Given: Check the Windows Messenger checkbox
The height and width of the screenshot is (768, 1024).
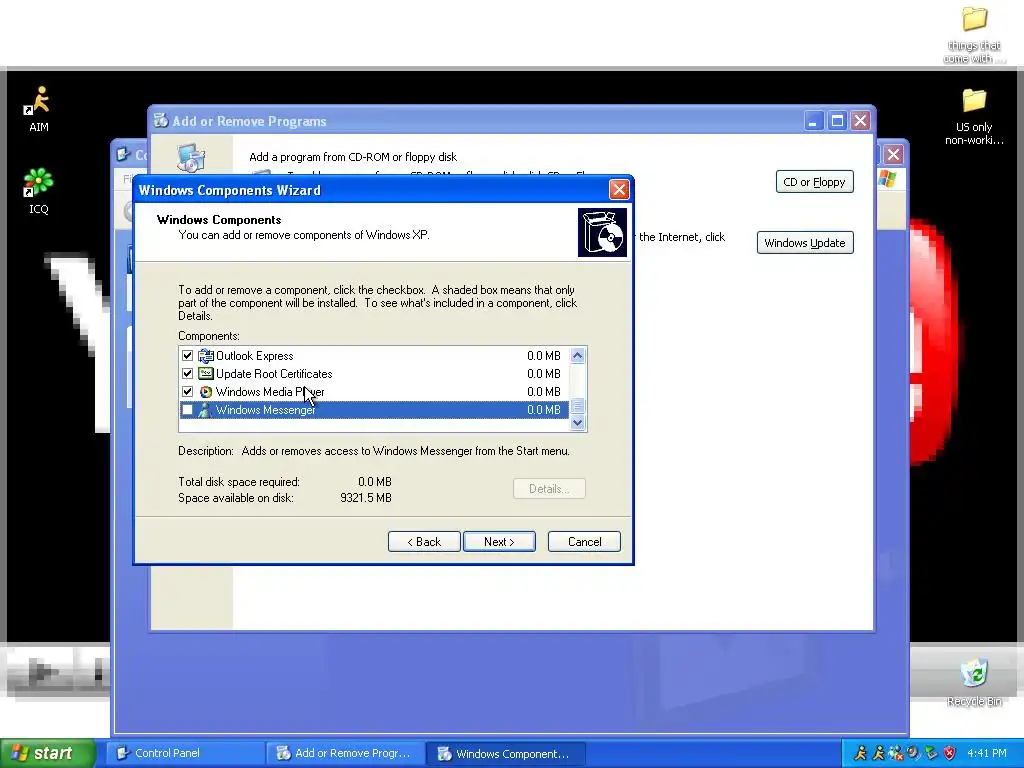Looking at the screenshot, I should pos(187,410).
